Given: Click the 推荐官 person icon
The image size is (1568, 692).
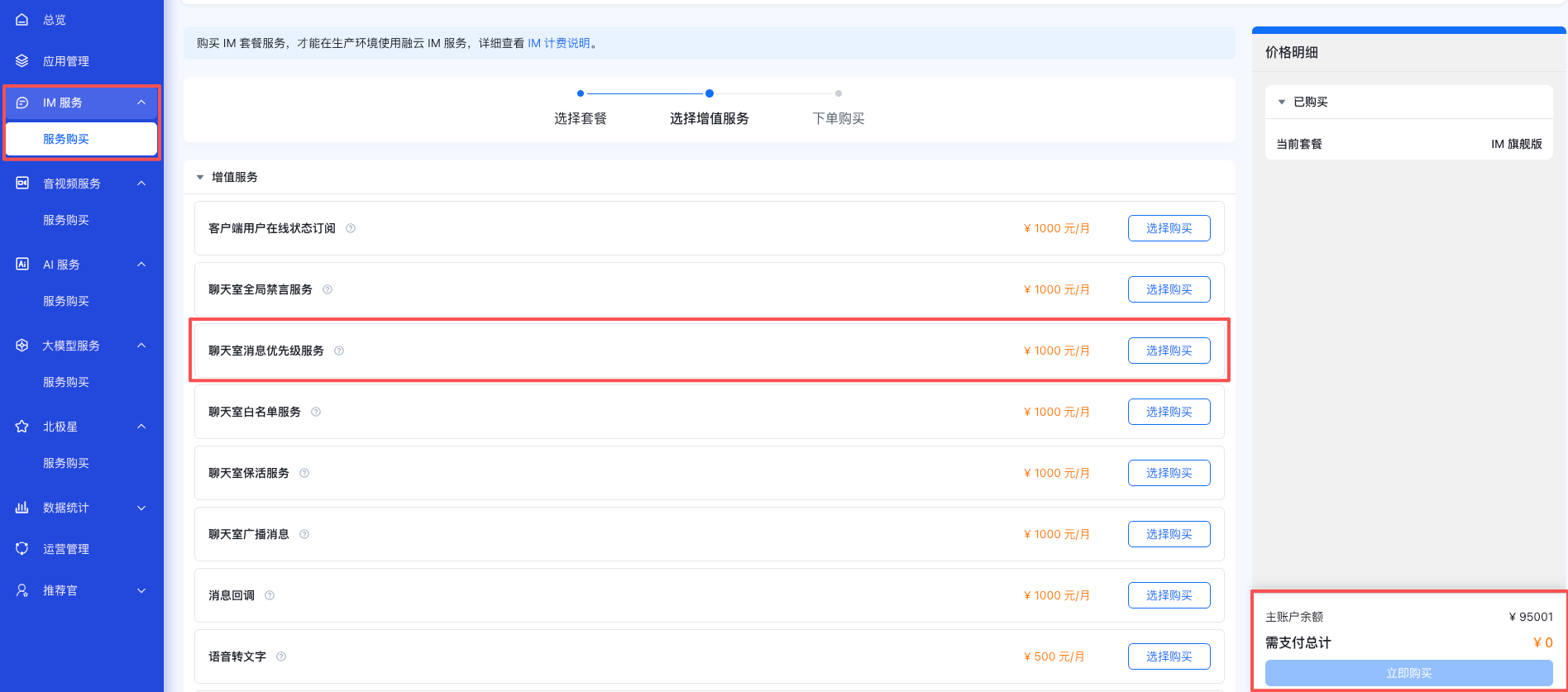Looking at the screenshot, I should click(22, 590).
